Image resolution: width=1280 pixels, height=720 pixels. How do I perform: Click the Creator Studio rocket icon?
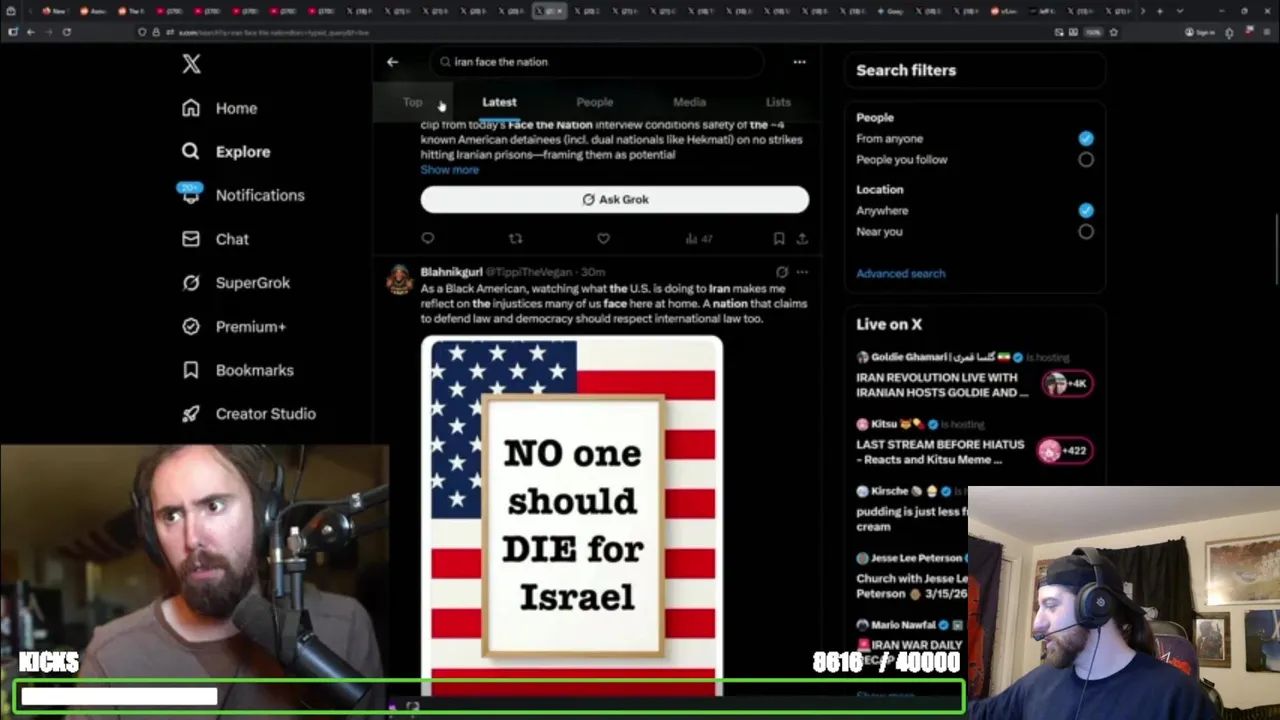[x=191, y=414]
